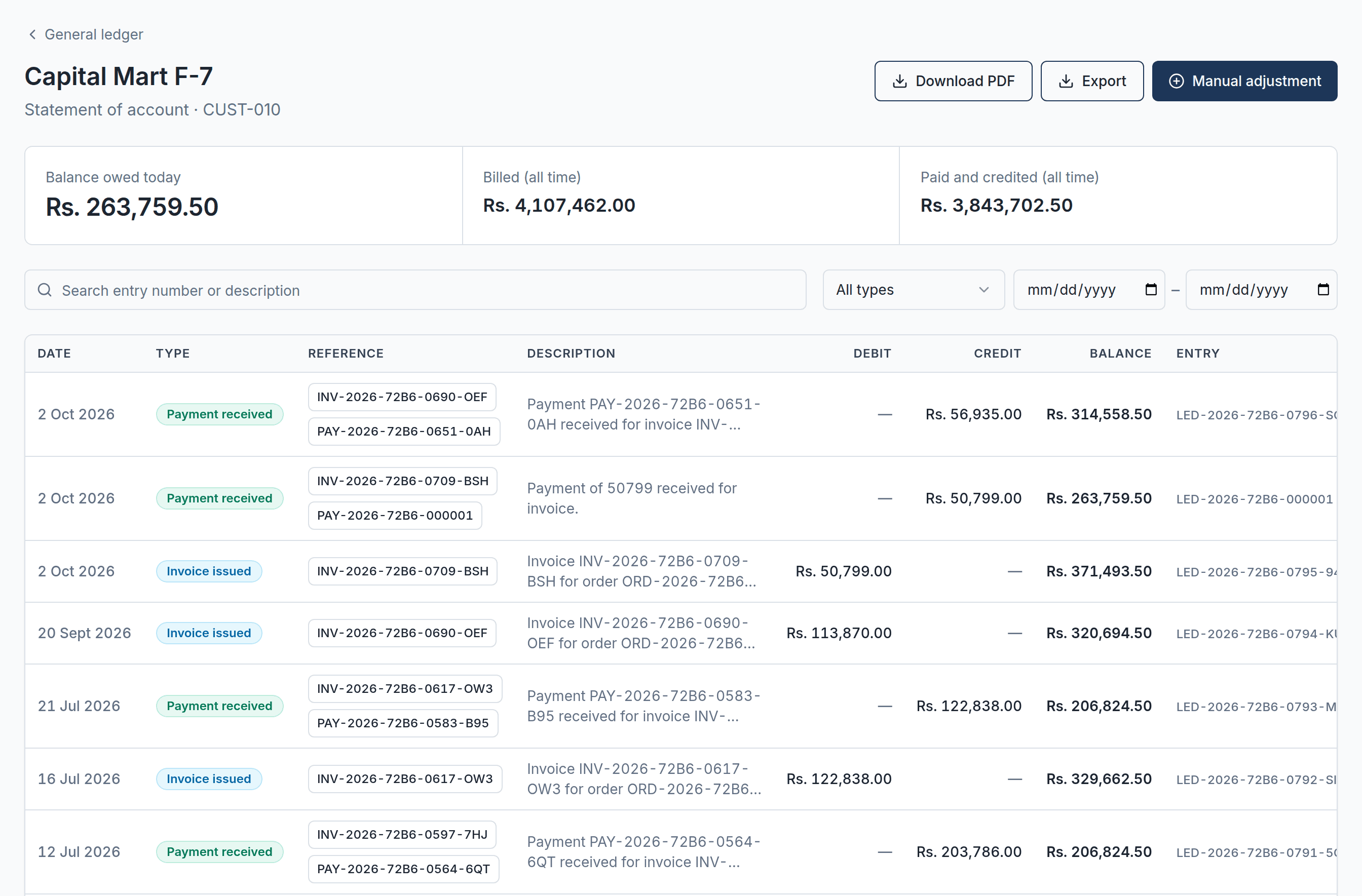The width and height of the screenshot is (1362, 896).
Task: Click the 12 Jul 2026 date cell
Action: [79, 852]
